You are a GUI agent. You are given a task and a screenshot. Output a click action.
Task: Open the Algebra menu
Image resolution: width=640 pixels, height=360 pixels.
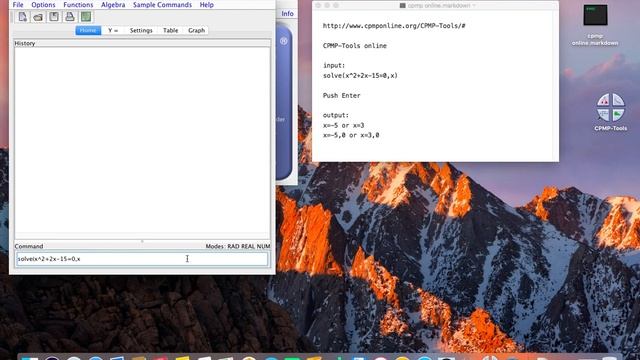coord(113,5)
